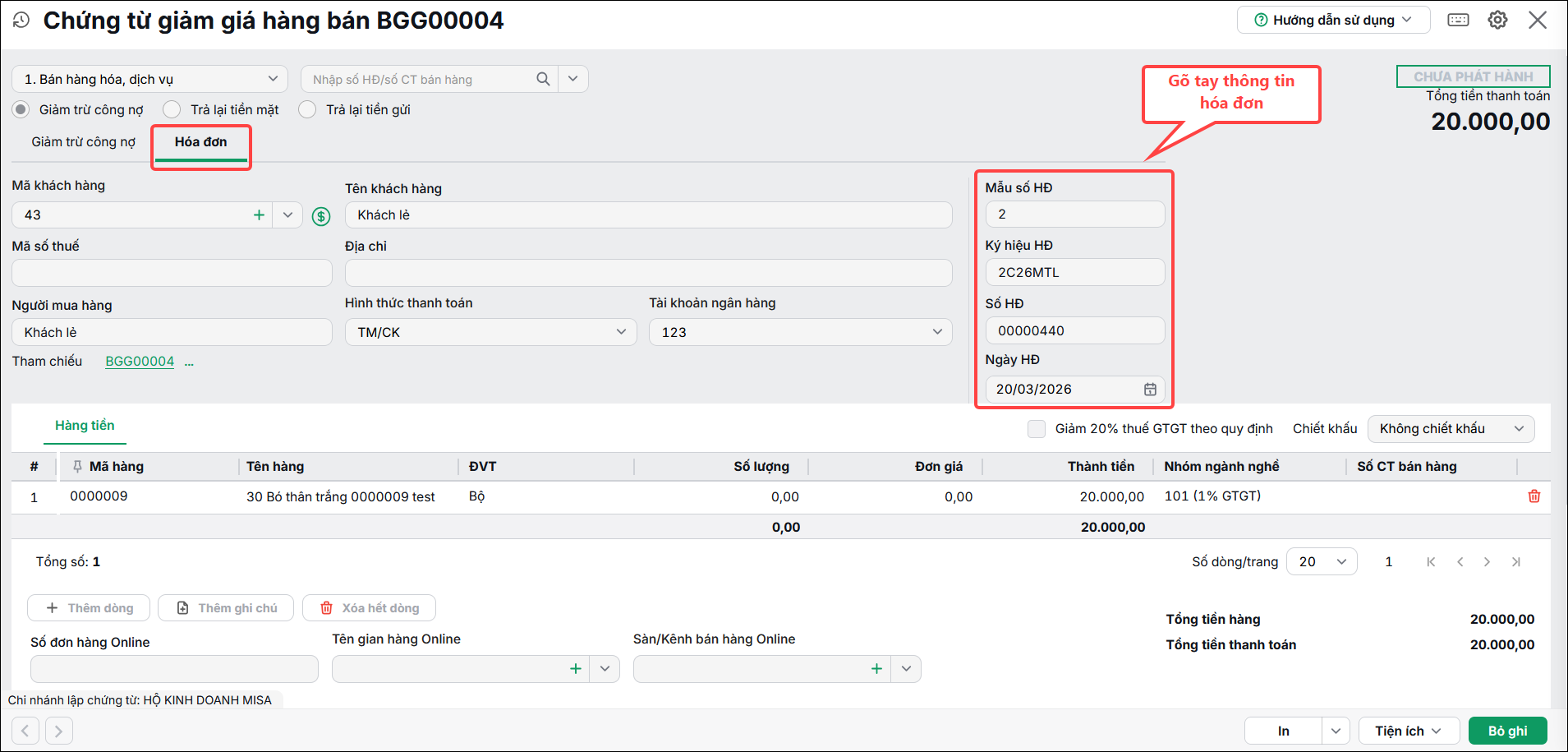1568x752 pixels.
Task: Go to first page of table
Action: point(1431,561)
